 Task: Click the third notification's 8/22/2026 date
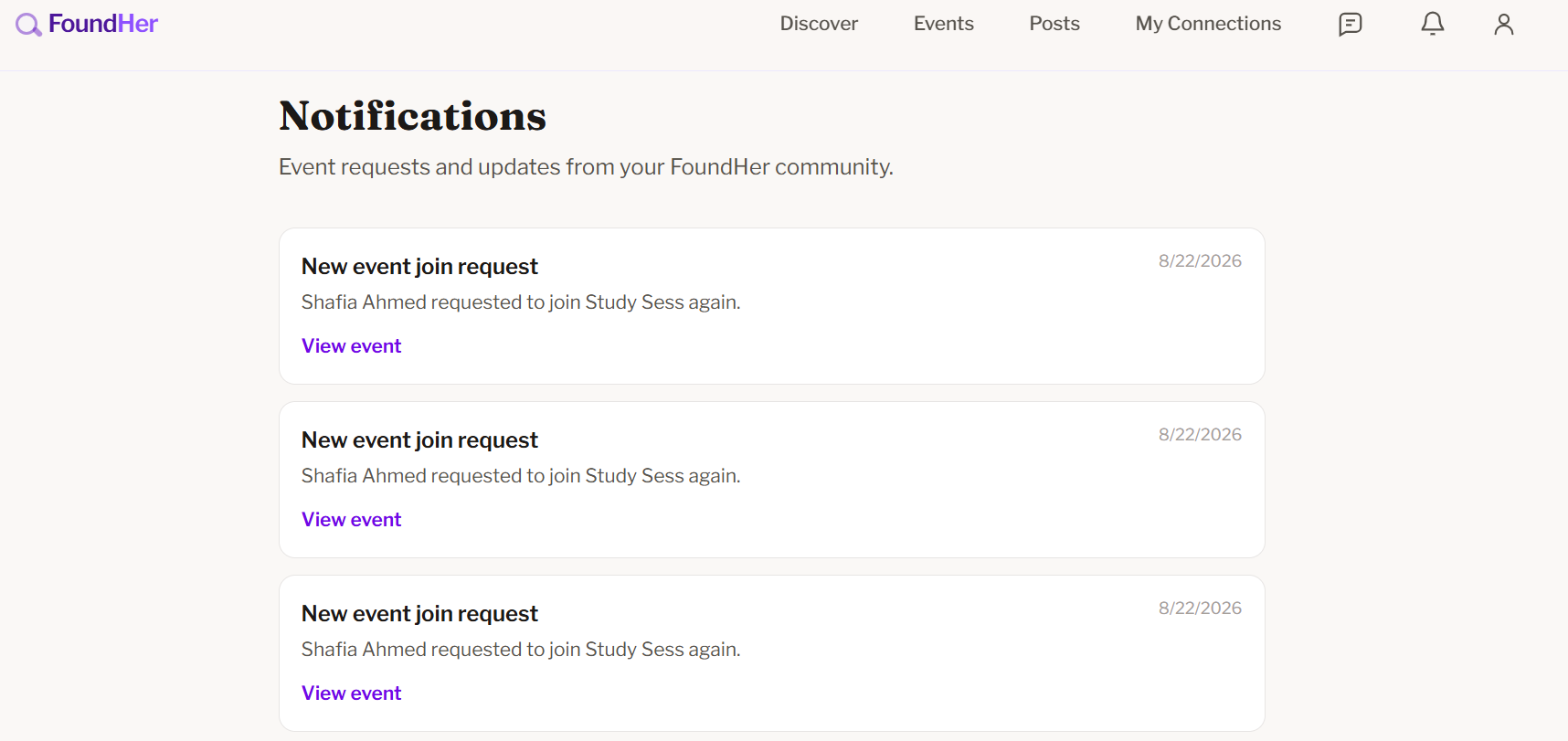click(x=1200, y=609)
